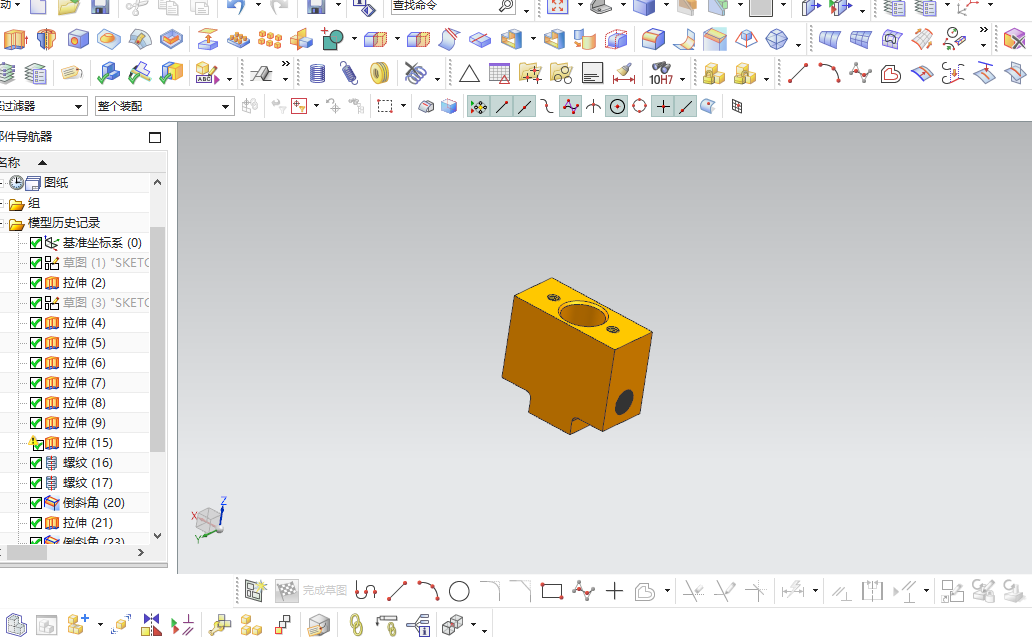Select the Arc curve tool in top toolbar
The width and height of the screenshot is (1032, 637).
point(829,73)
